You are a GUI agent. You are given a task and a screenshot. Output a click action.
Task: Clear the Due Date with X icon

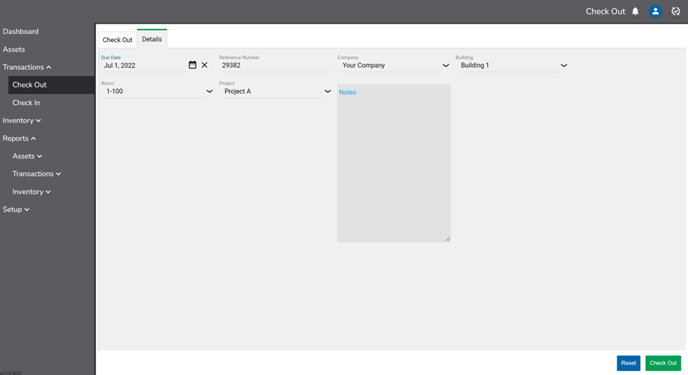[204, 65]
